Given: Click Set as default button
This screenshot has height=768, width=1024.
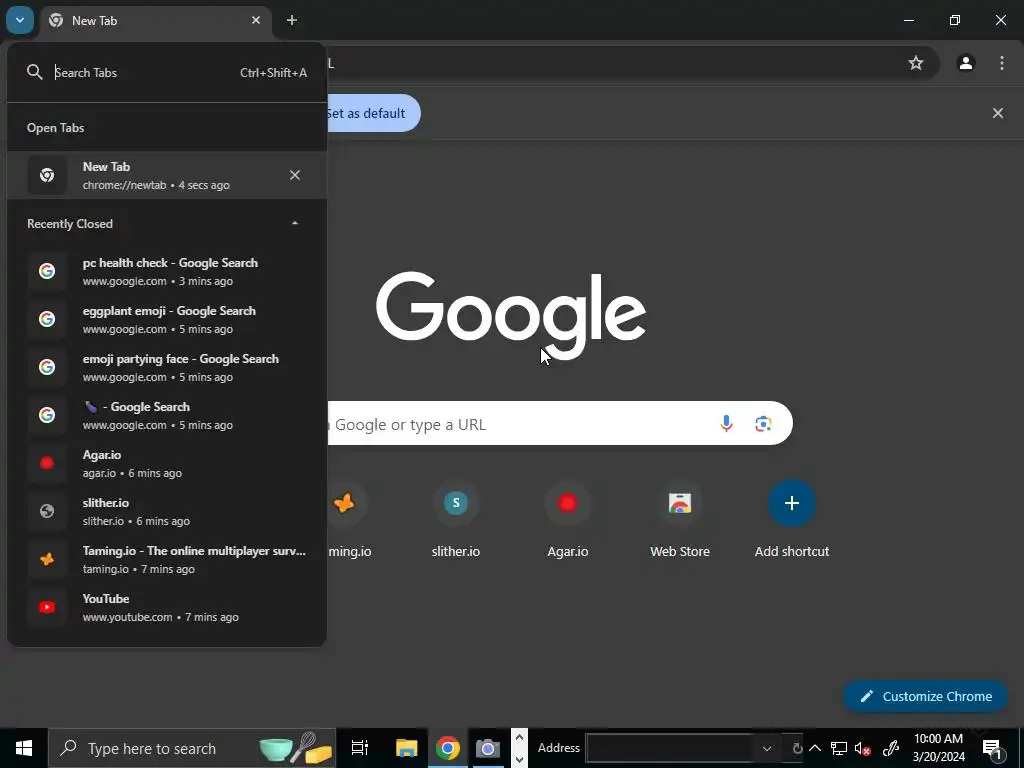Looking at the screenshot, I should click(x=373, y=113).
